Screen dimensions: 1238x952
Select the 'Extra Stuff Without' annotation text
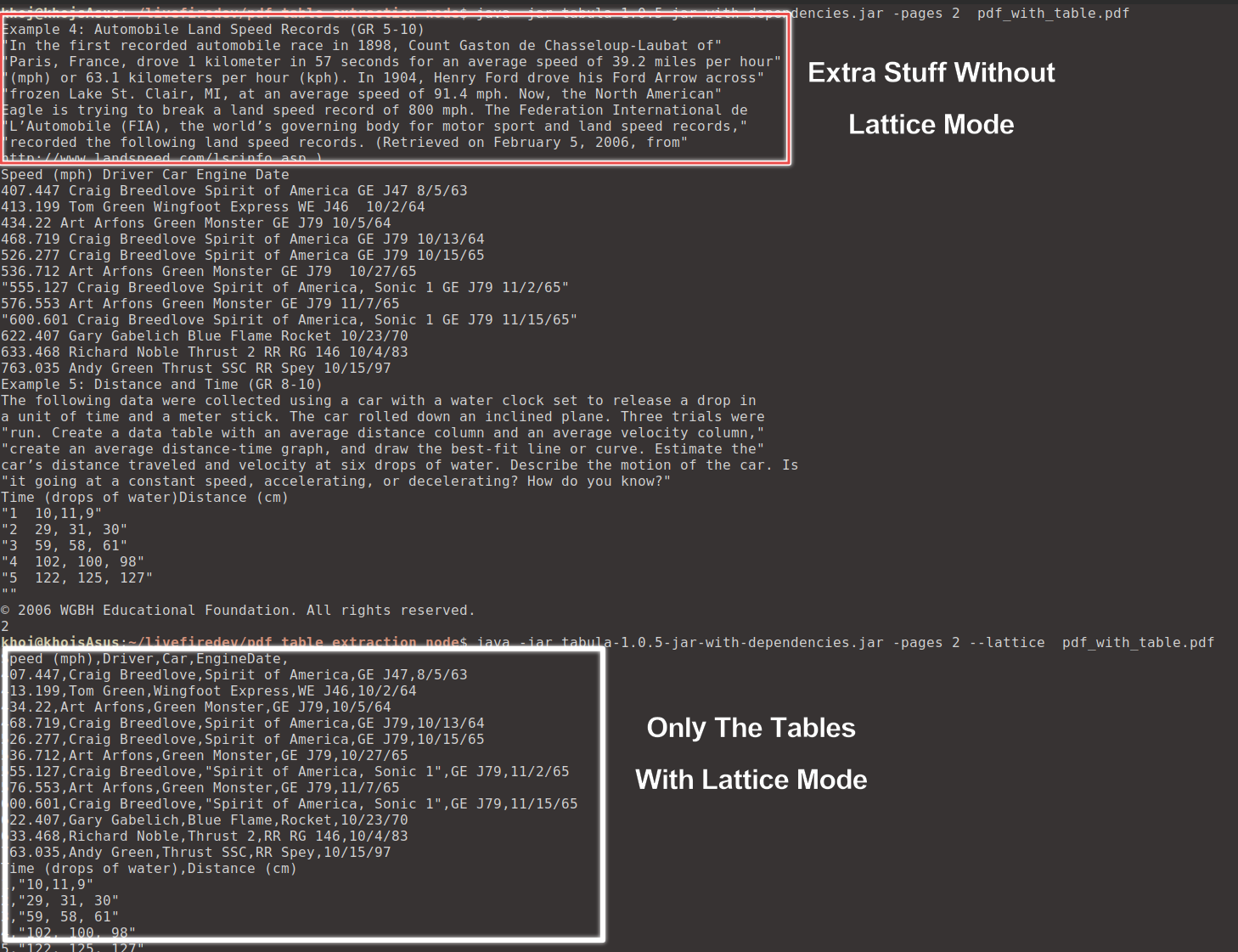[x=931, y=72]
